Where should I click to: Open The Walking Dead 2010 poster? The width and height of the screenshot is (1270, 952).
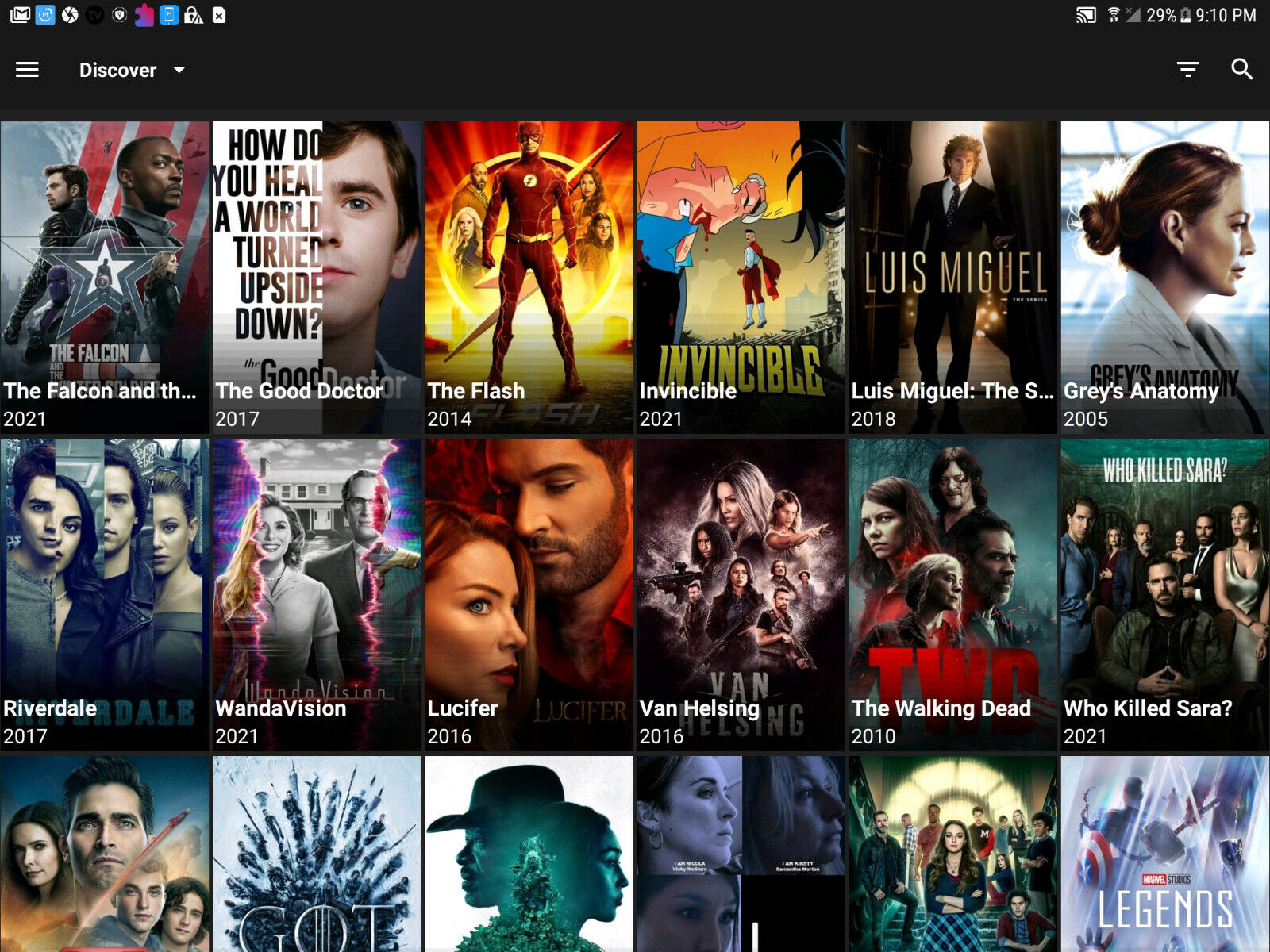coord(953,594)
